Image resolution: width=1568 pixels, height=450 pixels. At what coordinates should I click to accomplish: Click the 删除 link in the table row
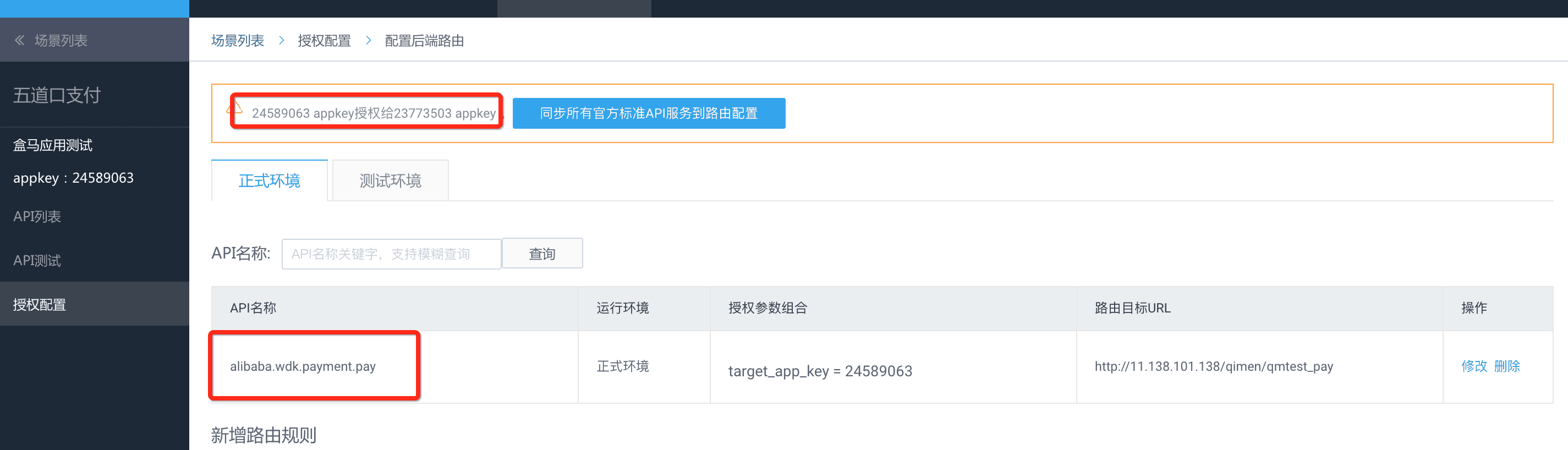[x=1507, y=366]
